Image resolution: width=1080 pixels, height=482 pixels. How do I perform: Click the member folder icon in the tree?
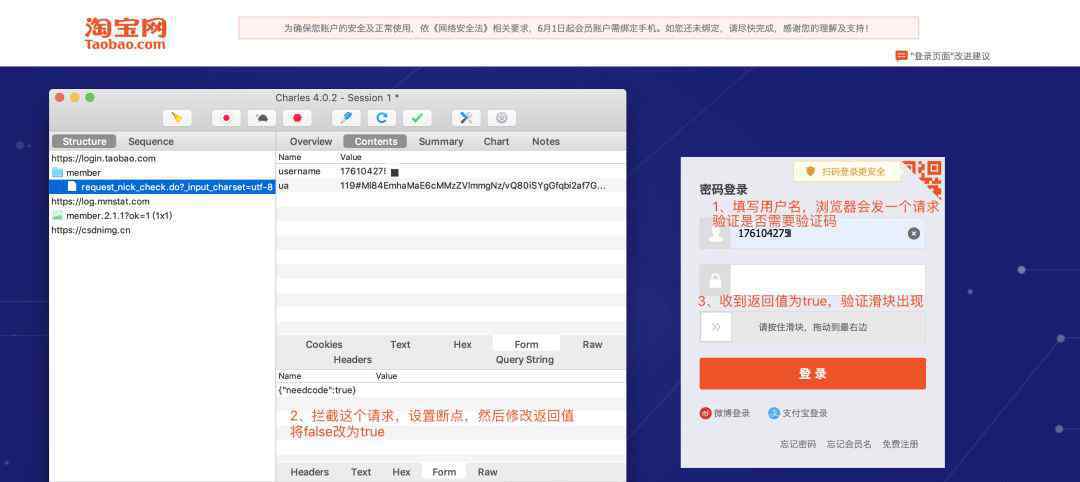pyautogui.click(x=57, y=173)
